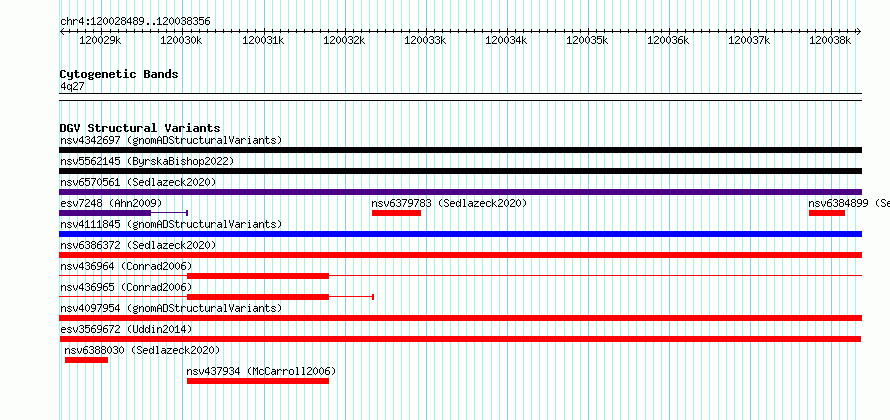Screen dimensions: 890x420
Task: Click the blue nsv4111845 gnomAD bar
Action: tap(460, 234)
